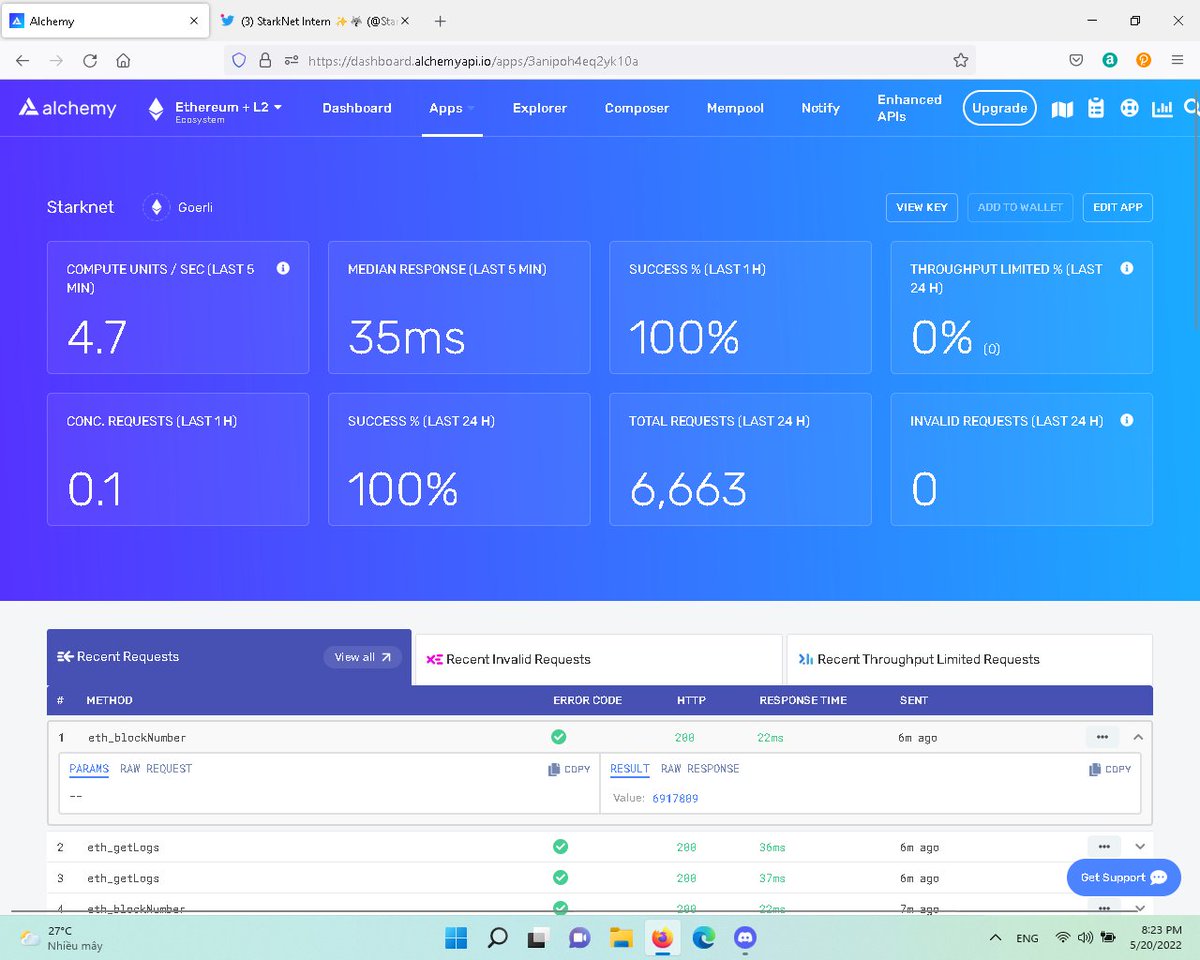The width and height of the screenshot is (1200, 960).
Task: Open Mempool in the navbar
Action: click(x=735, y=108)
